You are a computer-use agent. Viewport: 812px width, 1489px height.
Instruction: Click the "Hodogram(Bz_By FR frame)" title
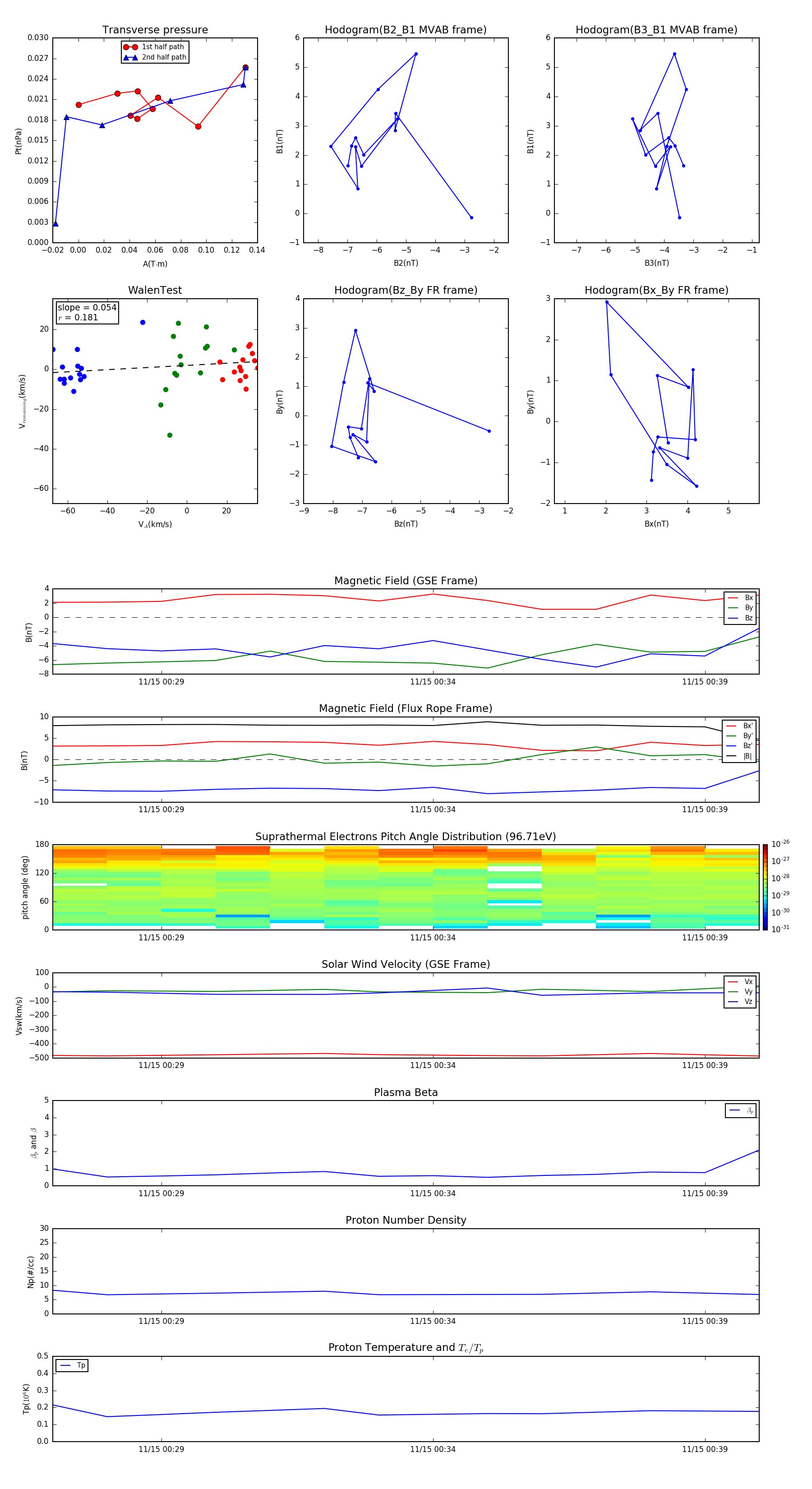[406, 290]
